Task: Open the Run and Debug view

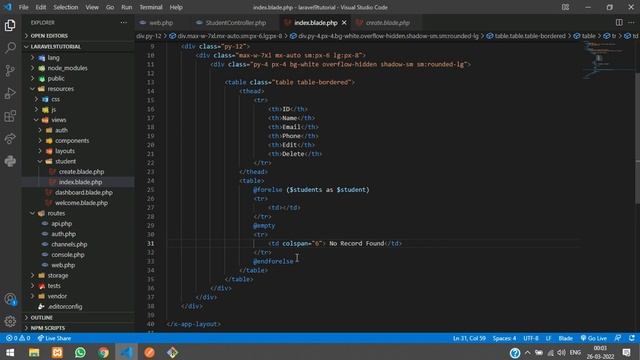Action: [10, 93]
